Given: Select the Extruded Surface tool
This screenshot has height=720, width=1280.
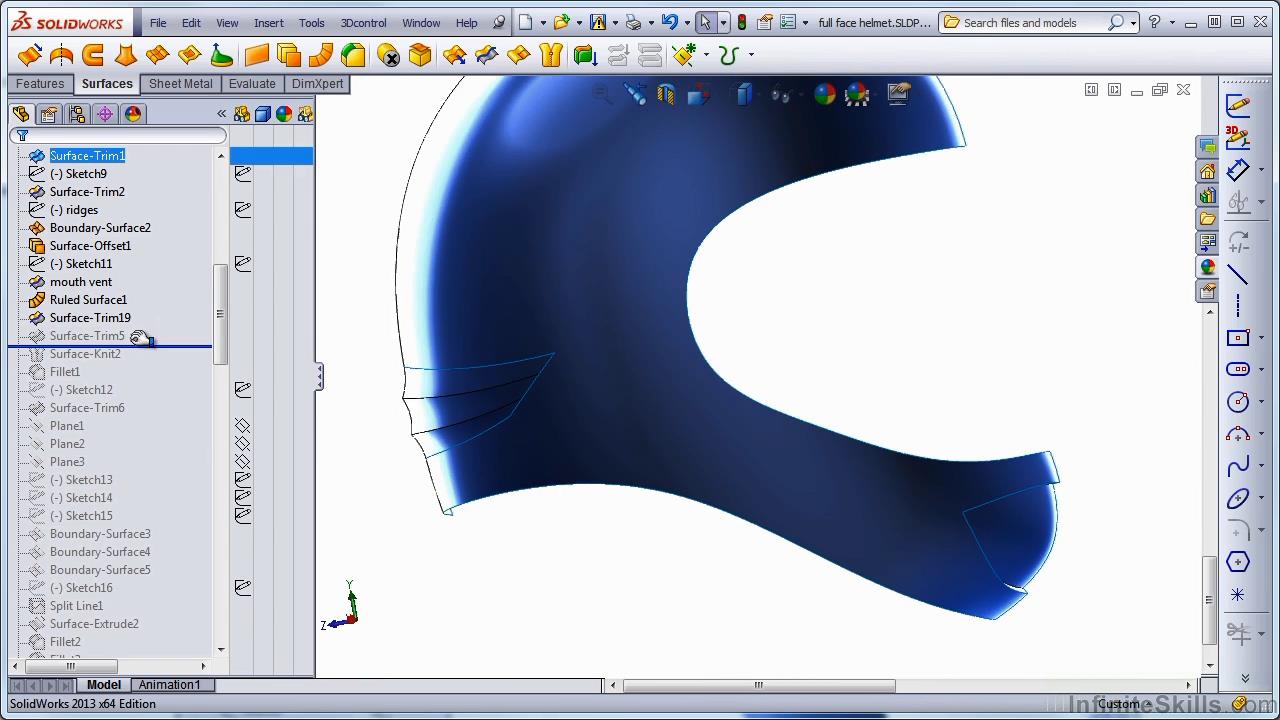Looking at the screenshot, I should point(30,55).
